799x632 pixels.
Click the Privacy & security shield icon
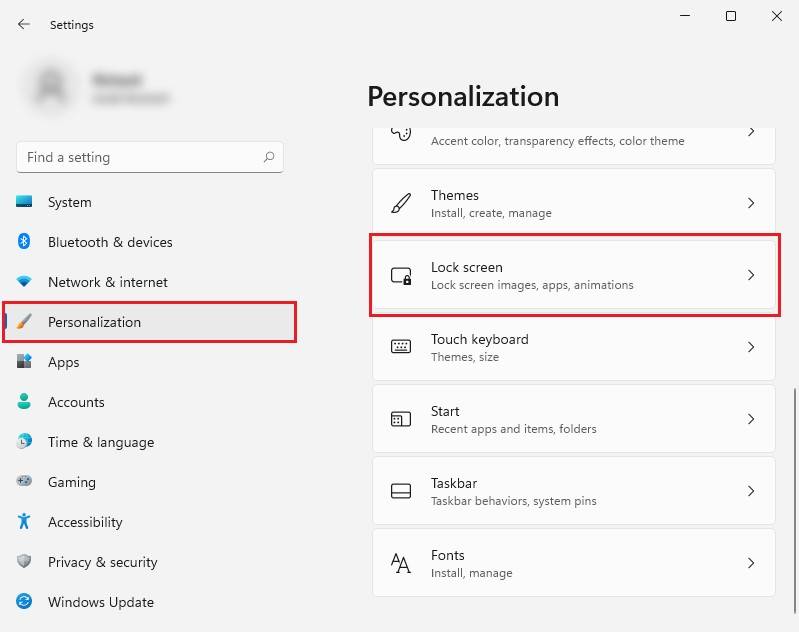(25, 562)
